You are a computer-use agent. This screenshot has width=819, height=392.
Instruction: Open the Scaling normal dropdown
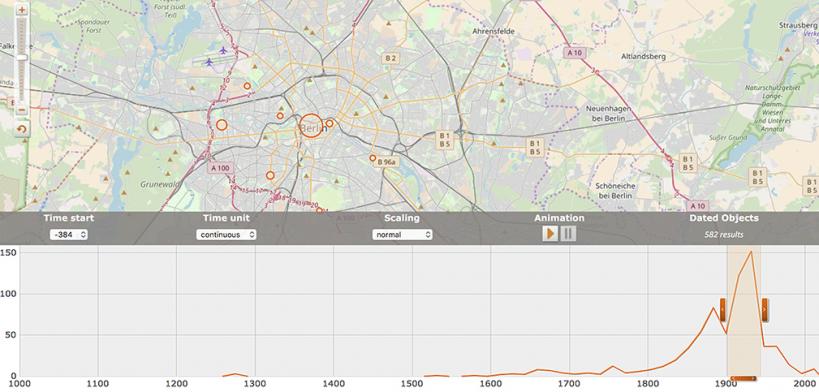(x=402, y=235)
